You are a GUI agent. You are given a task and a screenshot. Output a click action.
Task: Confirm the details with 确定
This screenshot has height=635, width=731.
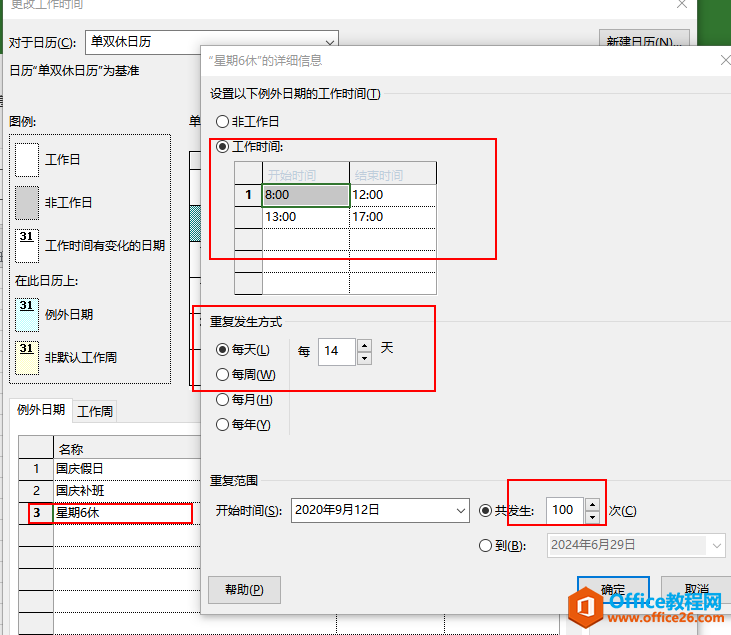(613, 590)
